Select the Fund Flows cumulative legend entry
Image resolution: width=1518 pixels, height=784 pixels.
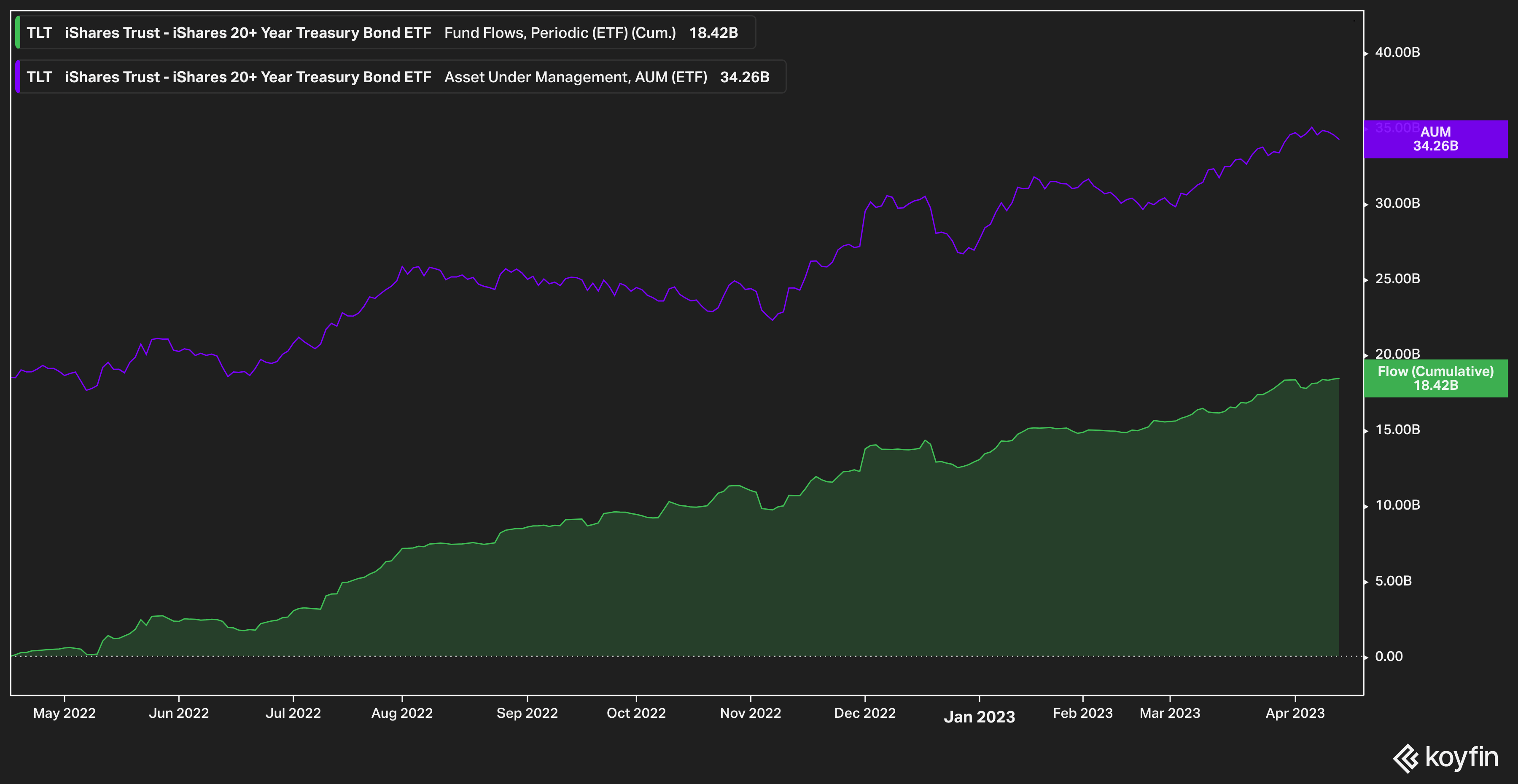[385, 33]
